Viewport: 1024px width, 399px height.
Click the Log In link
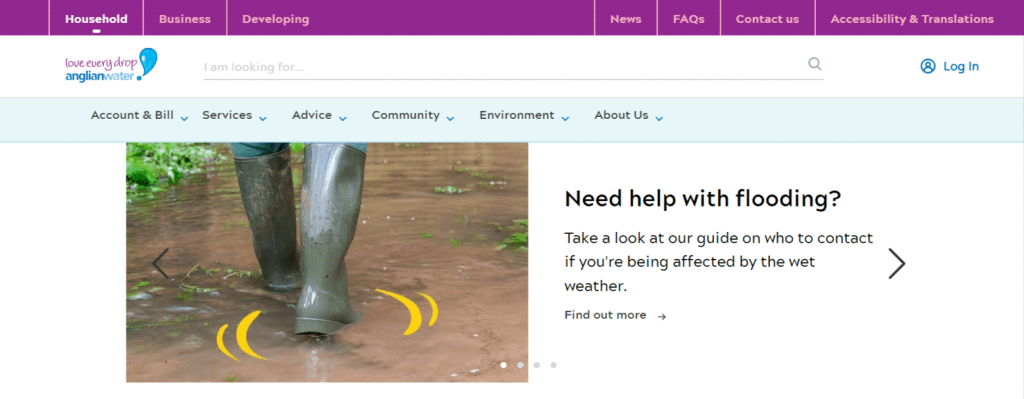click(x=961, y=66)
